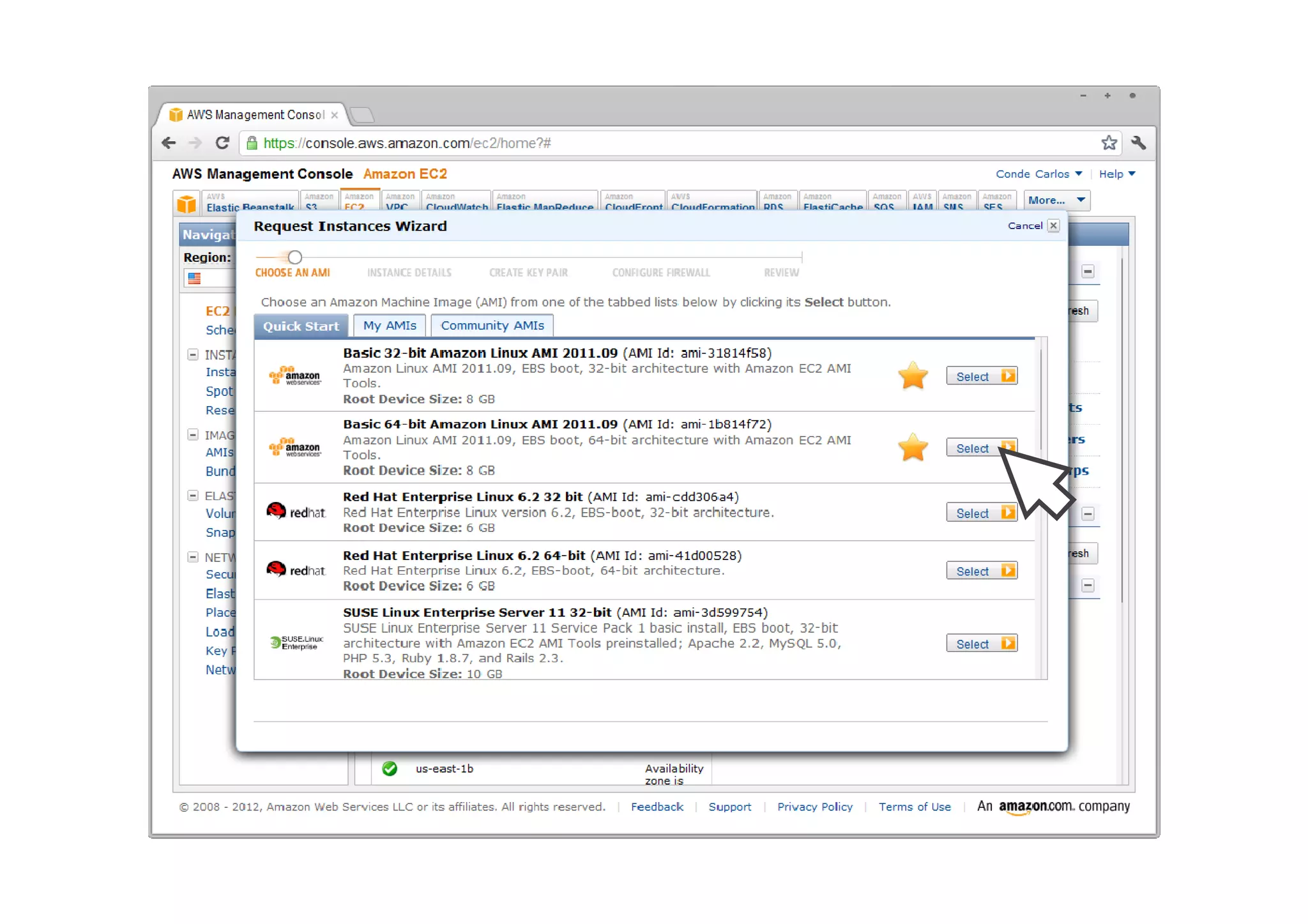
Task: Collapse the INSTANCES tree section in sidebar
Action: (193, 354)
